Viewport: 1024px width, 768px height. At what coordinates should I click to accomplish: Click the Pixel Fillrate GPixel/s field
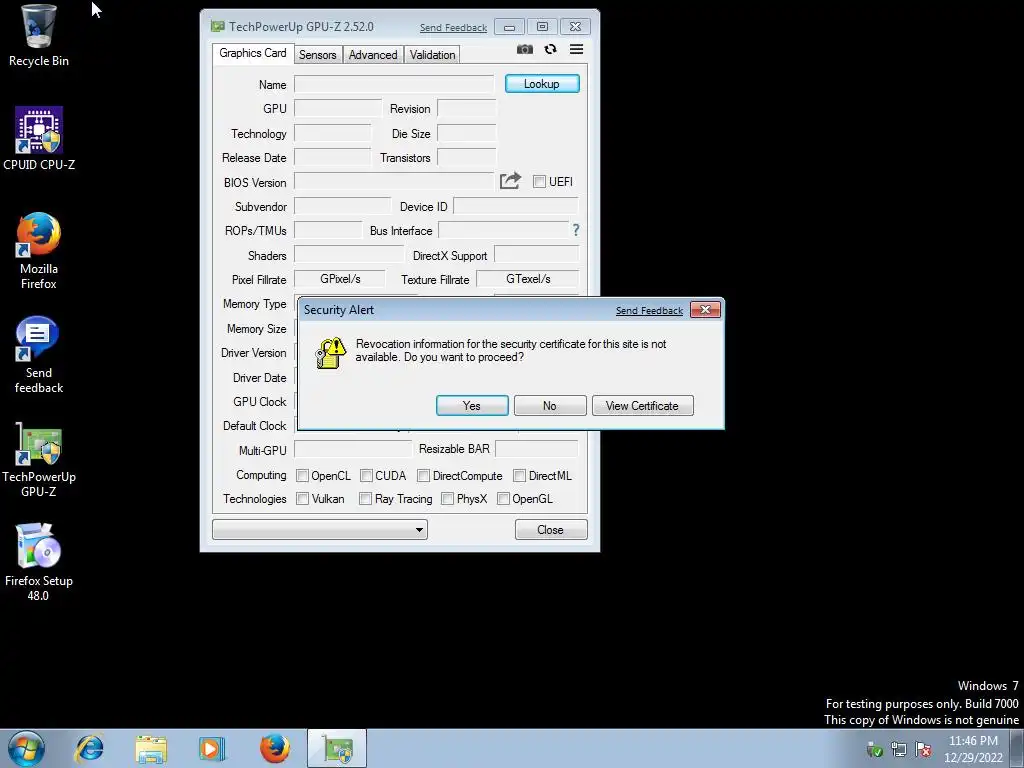click(x=340, y=279)
